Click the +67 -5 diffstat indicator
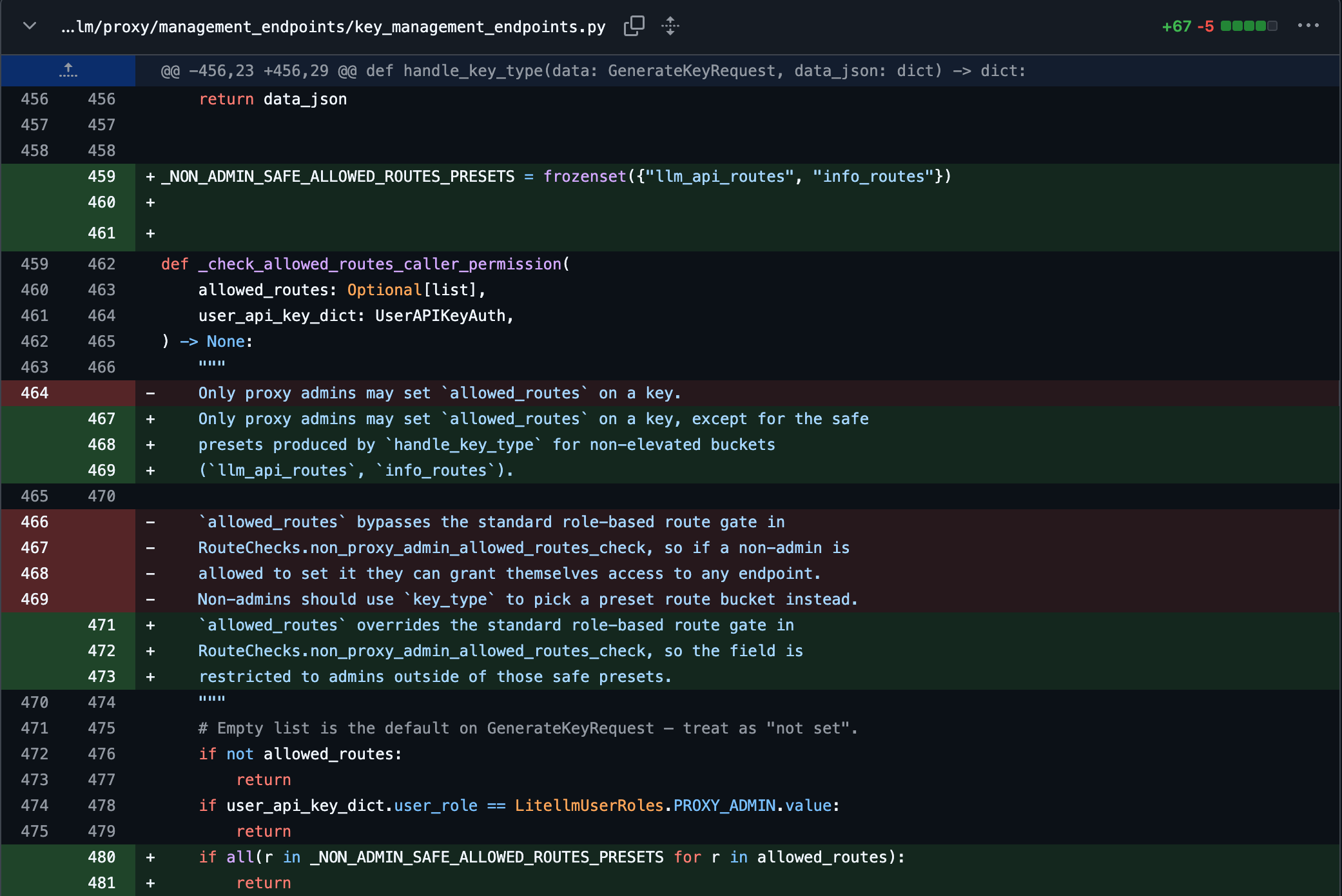This screenshot has height=896, width=1342. coord(1187,26)
